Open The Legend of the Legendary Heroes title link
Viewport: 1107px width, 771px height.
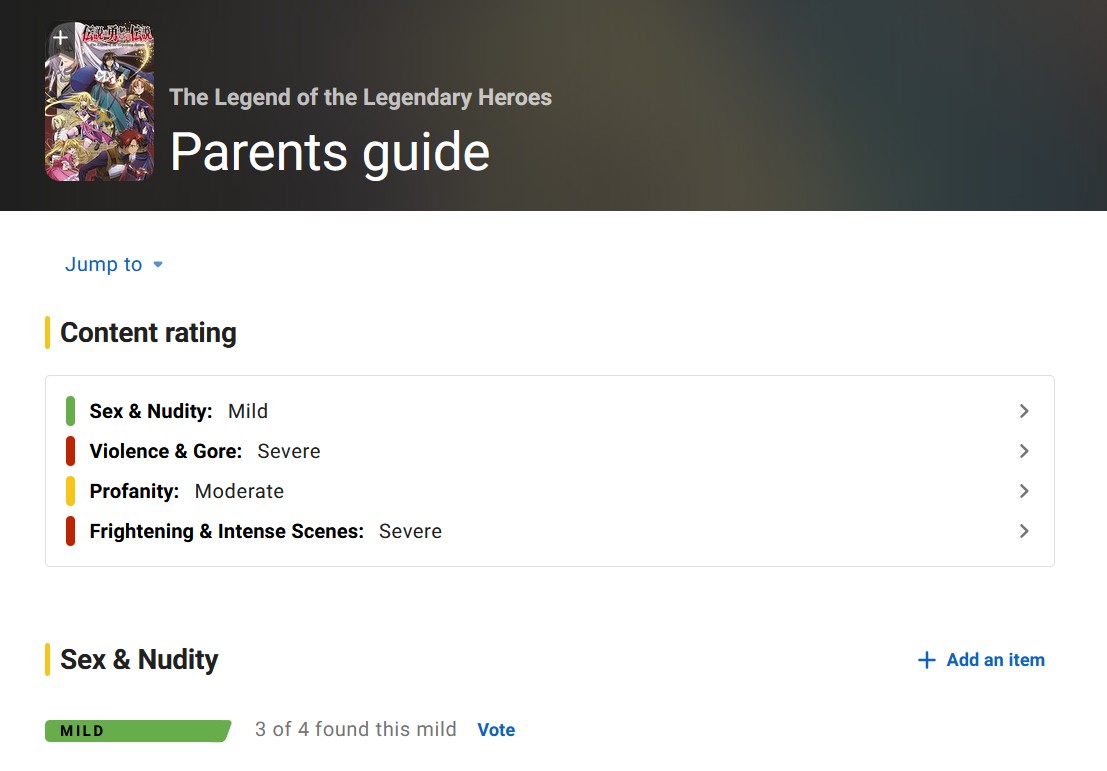(x=360, y=97)
